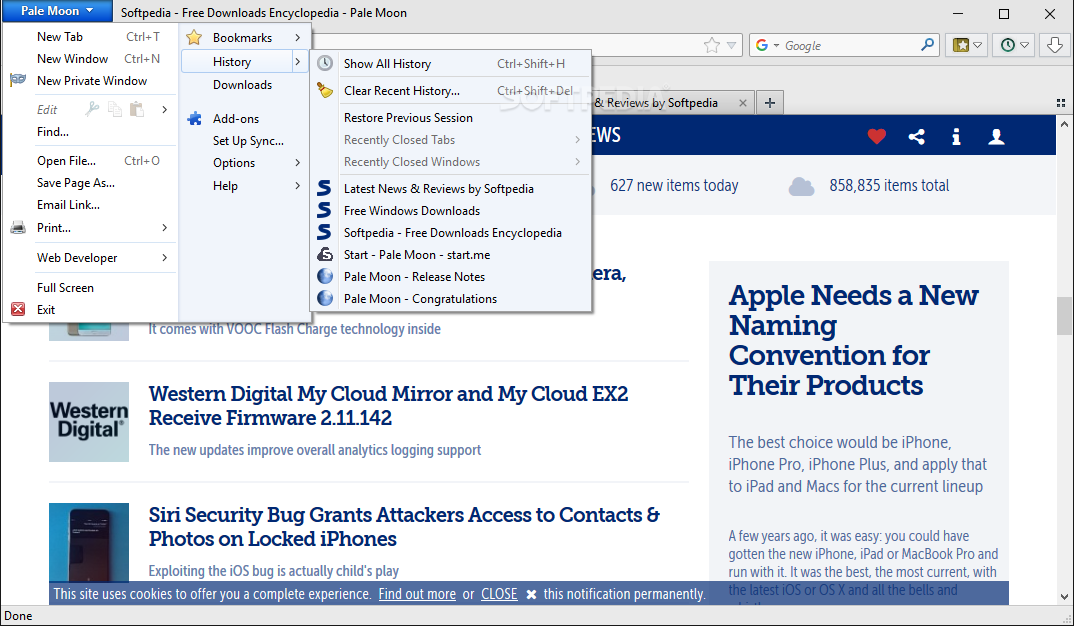1074x626 pixels.
Task: Expand the Options submenu arrow
Action: point(297,163)
